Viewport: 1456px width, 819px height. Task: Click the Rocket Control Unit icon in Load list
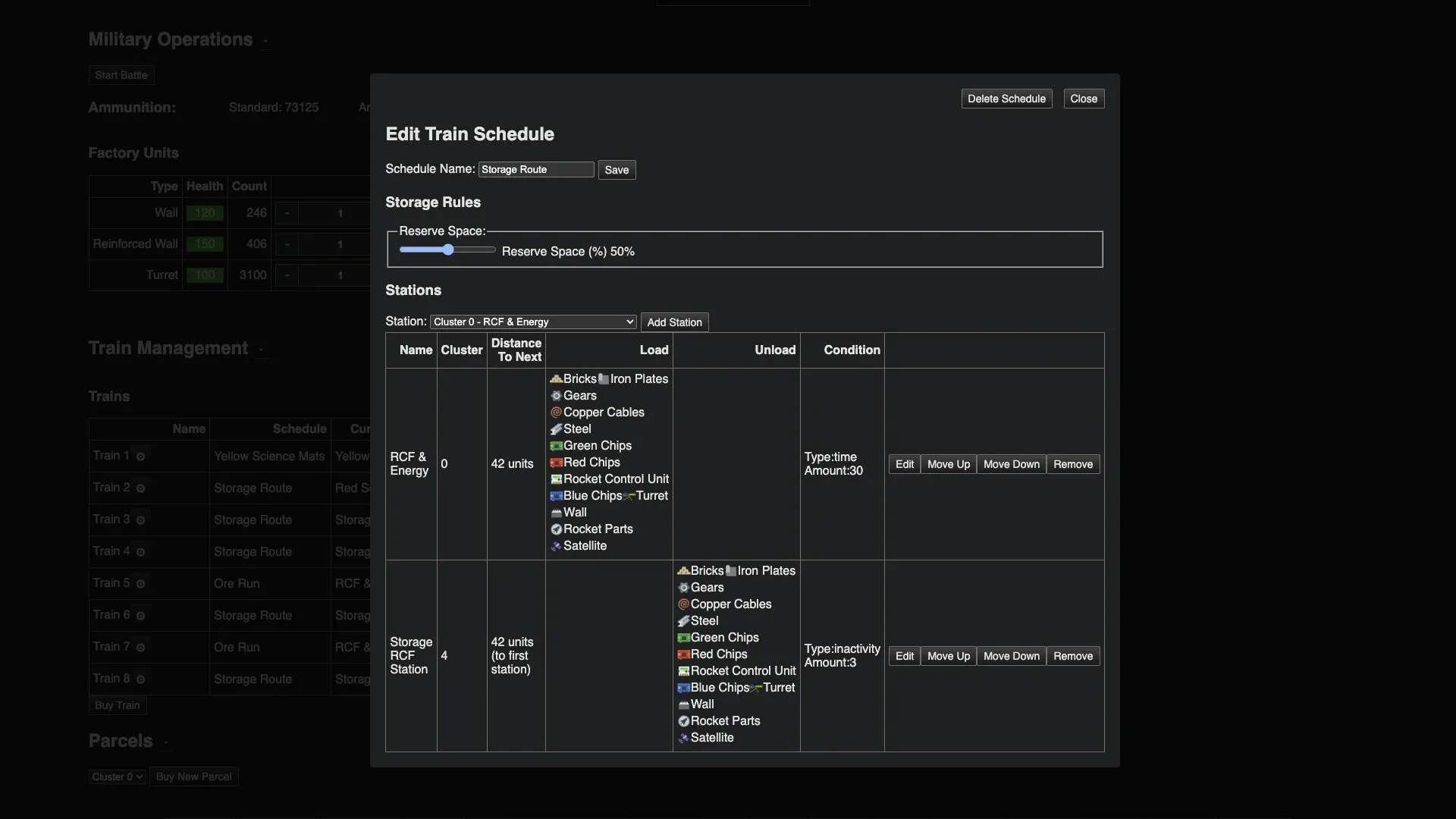click(556, 479)
